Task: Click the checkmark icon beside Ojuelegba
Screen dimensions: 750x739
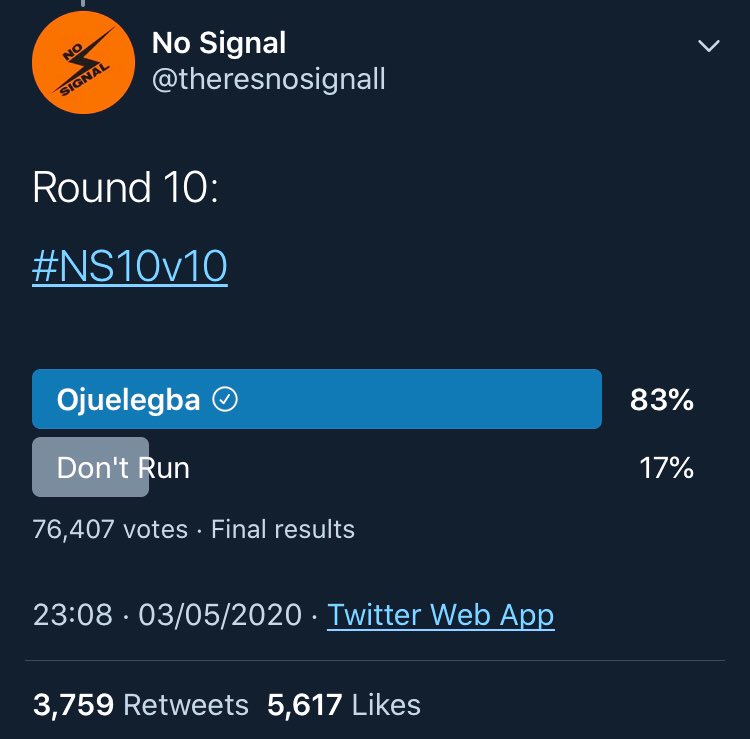Action: point(227,401)
